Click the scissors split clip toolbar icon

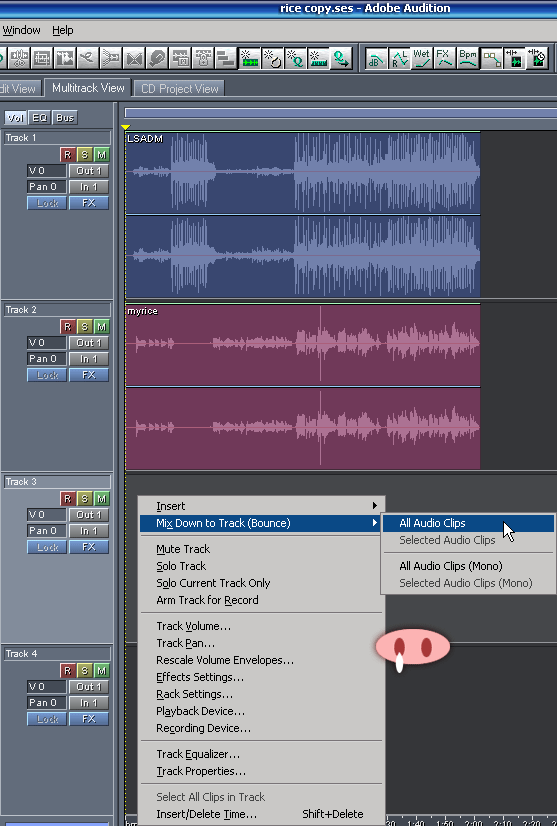(x=88, y=58)
